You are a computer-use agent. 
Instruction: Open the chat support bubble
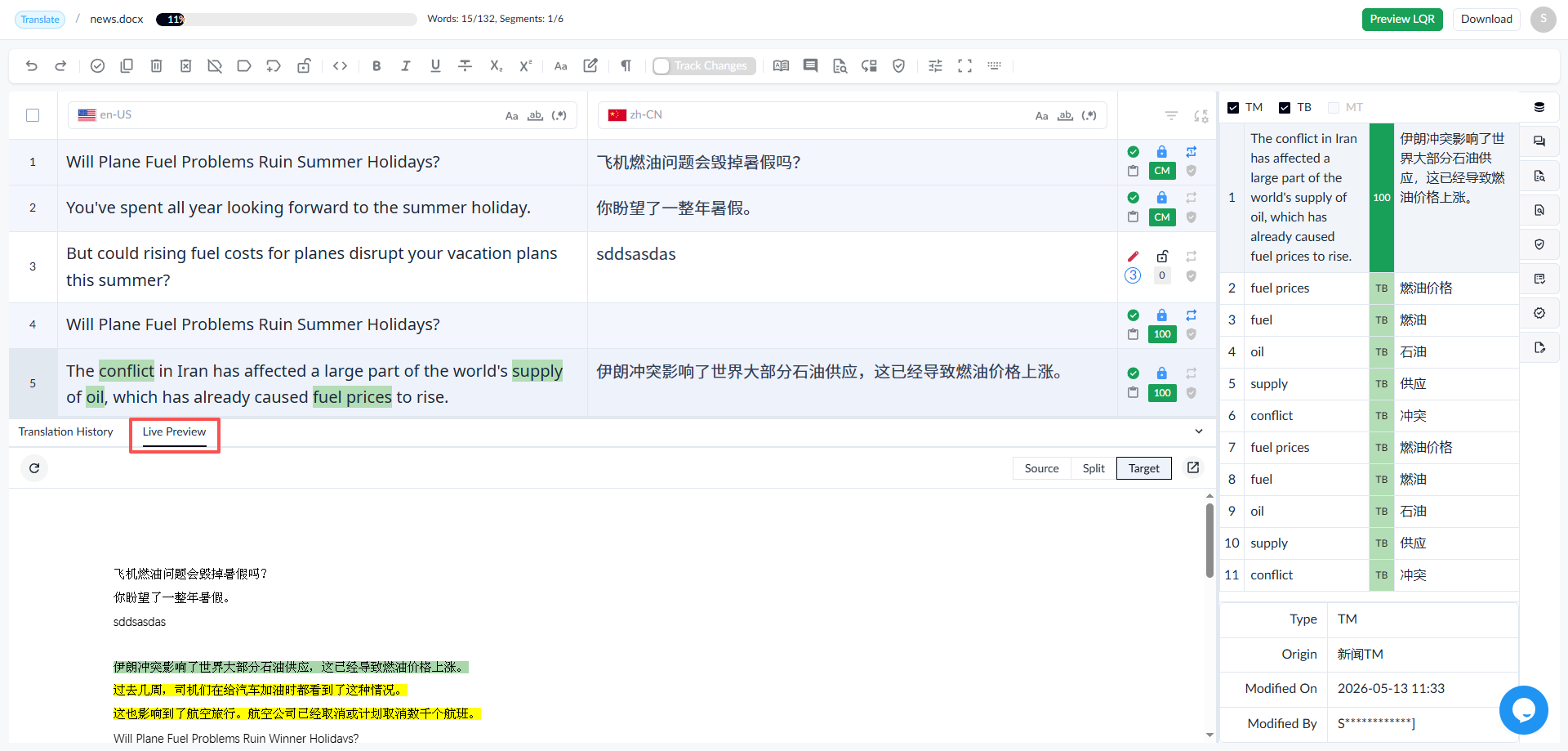coord(1523,709)
